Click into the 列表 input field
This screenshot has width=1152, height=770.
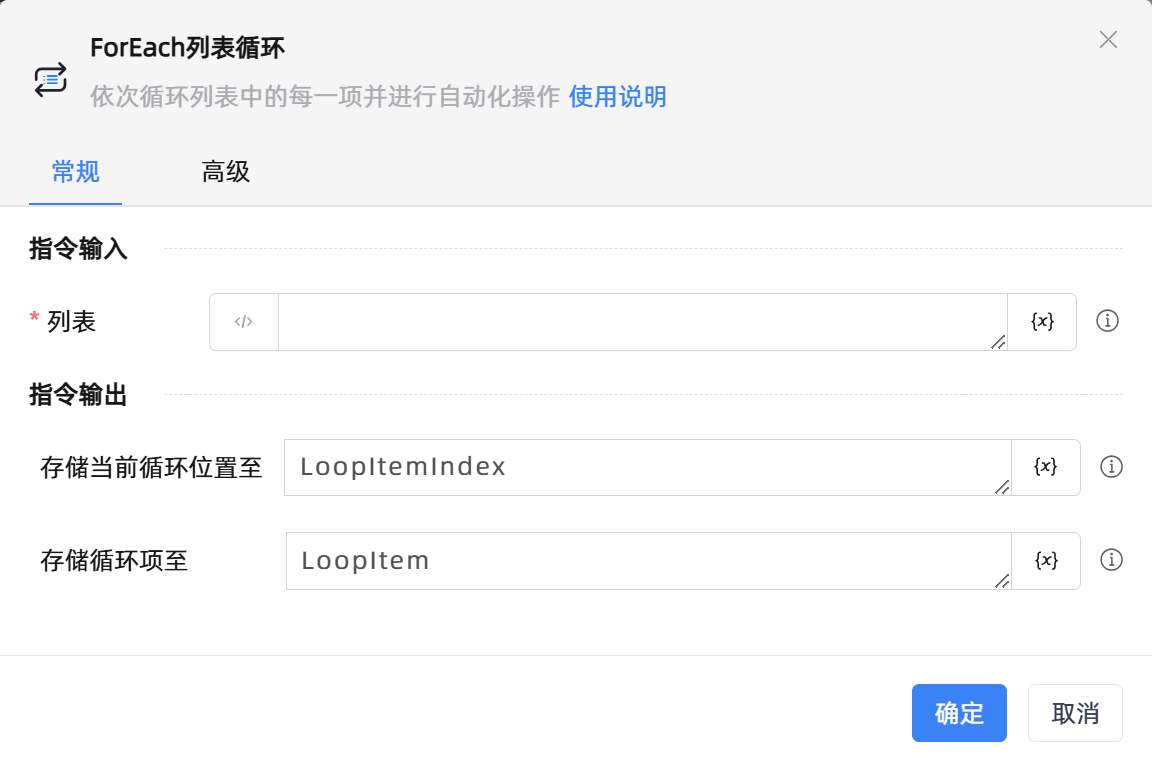click(x=640, y=322)
